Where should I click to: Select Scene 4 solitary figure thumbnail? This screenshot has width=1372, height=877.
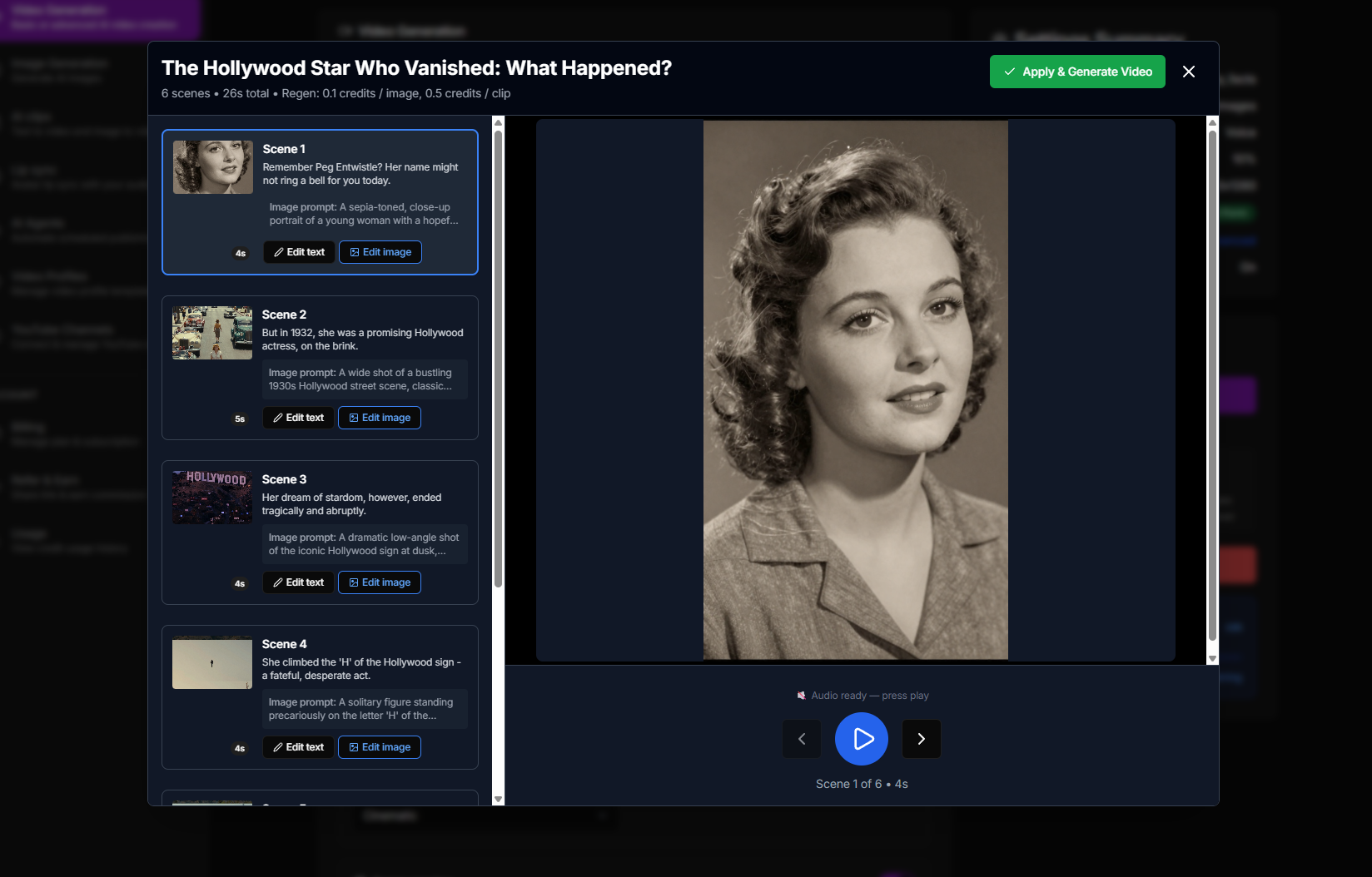coord(212,662)
